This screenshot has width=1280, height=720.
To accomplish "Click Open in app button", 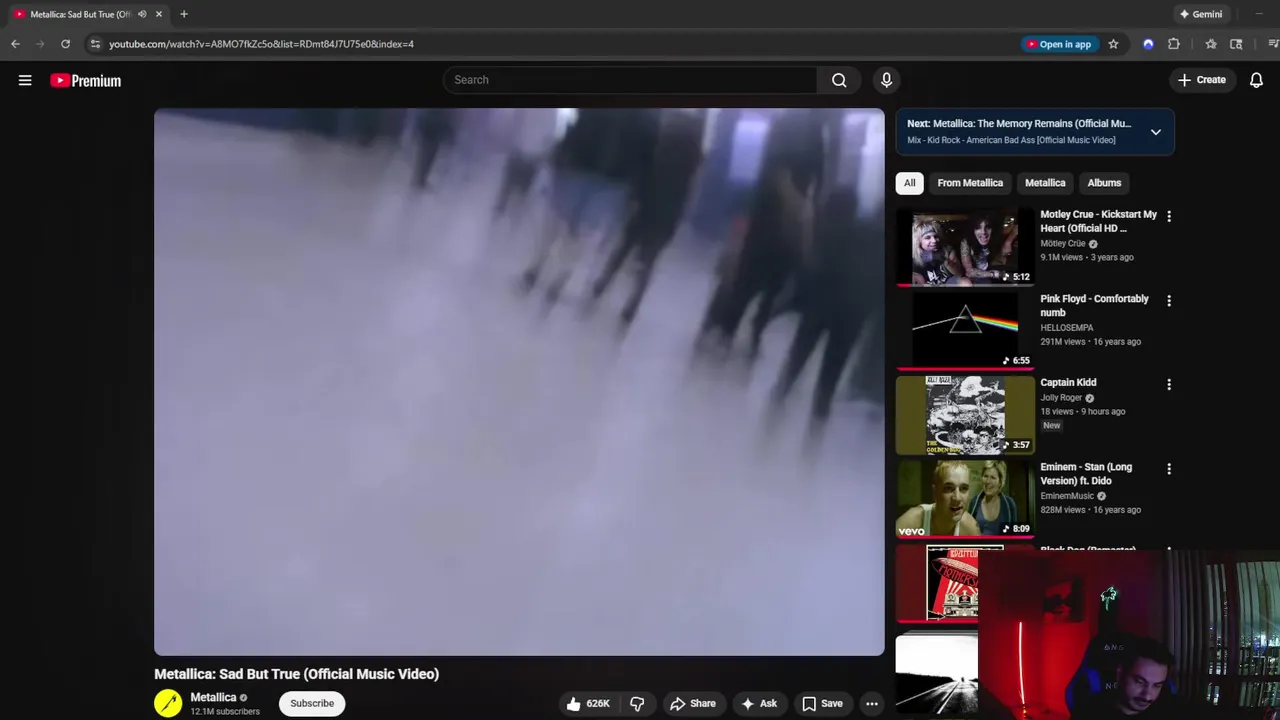I will point(1060,44).
